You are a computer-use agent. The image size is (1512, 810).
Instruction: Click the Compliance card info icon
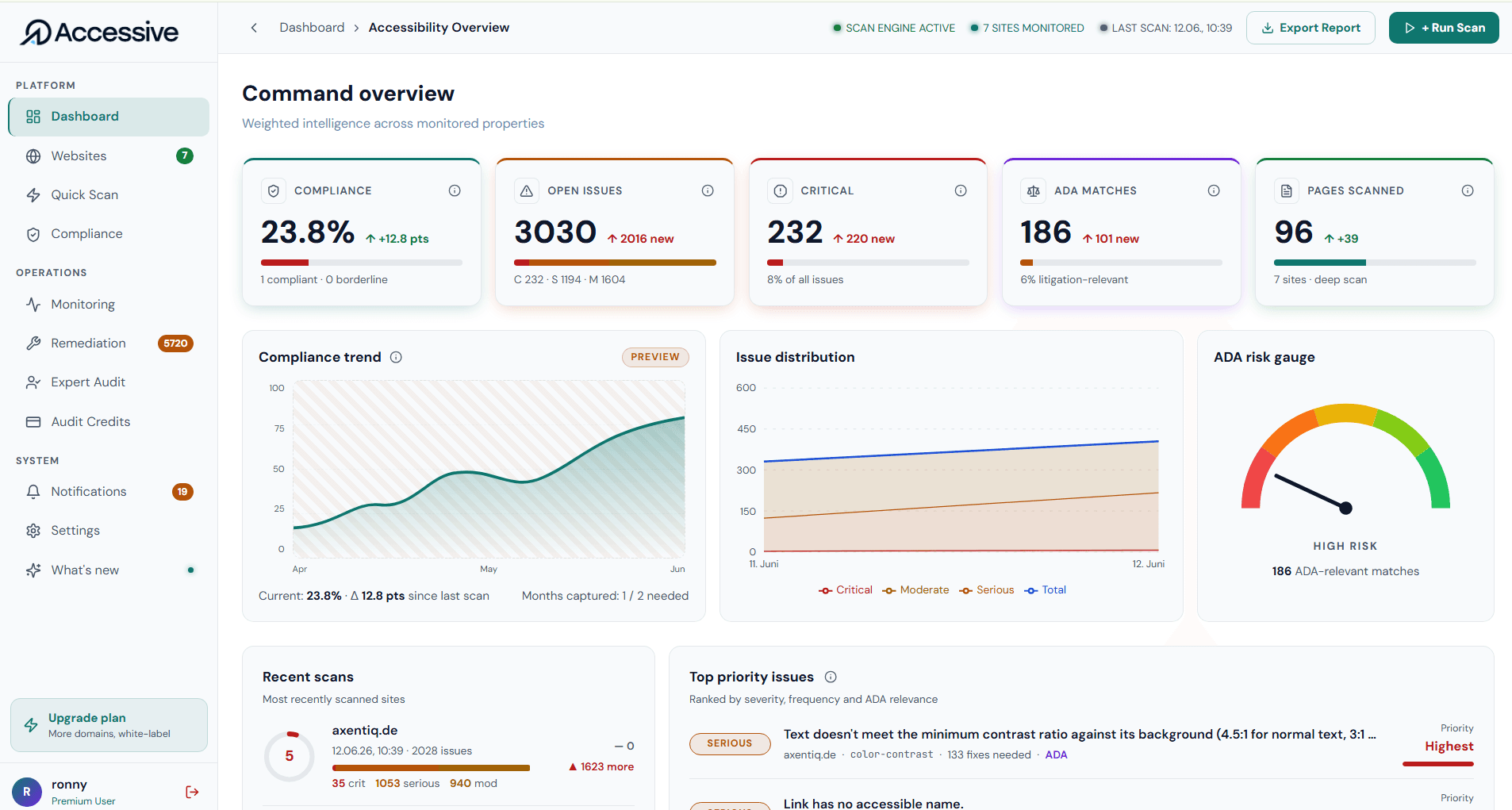(455, 190)
